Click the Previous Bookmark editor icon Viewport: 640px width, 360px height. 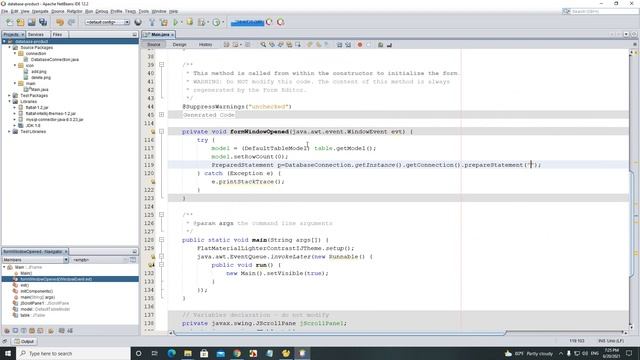(310, 44)
